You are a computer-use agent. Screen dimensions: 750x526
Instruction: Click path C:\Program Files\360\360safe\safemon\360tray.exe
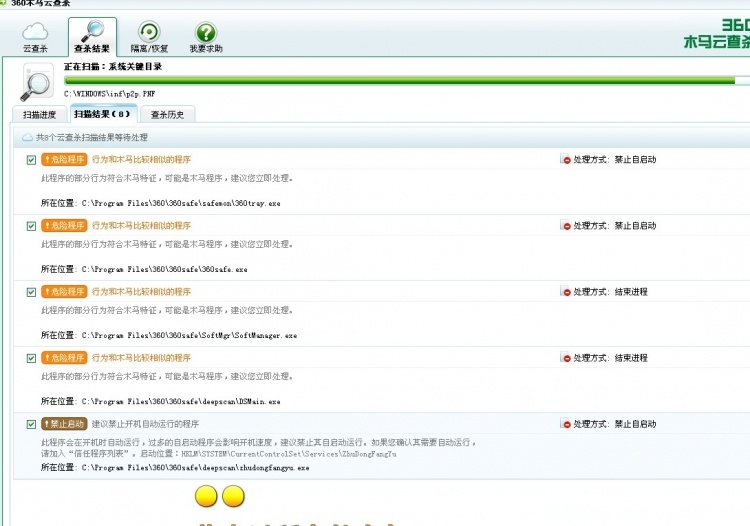click(x=181, y=203)
